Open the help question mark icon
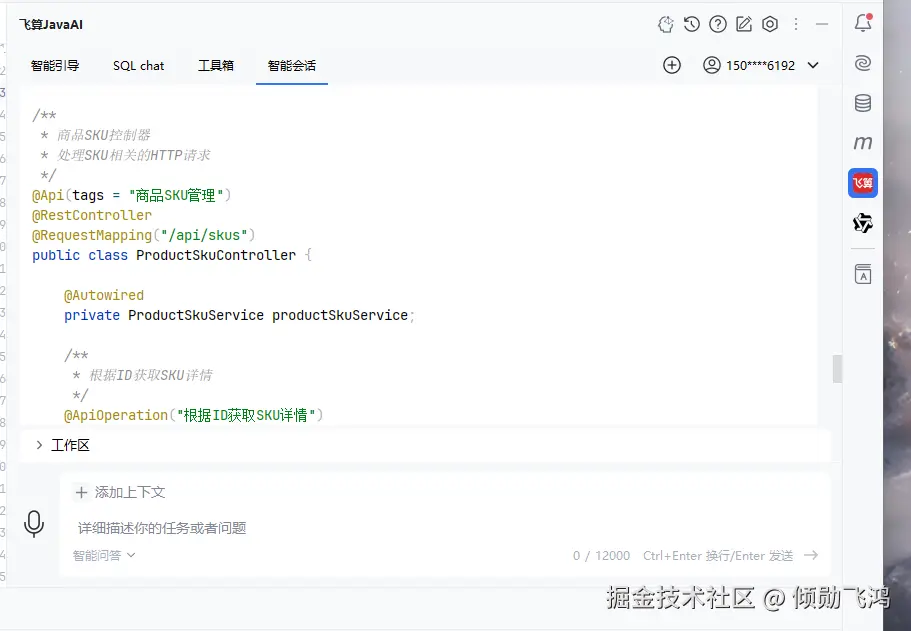 pos(718,24)
